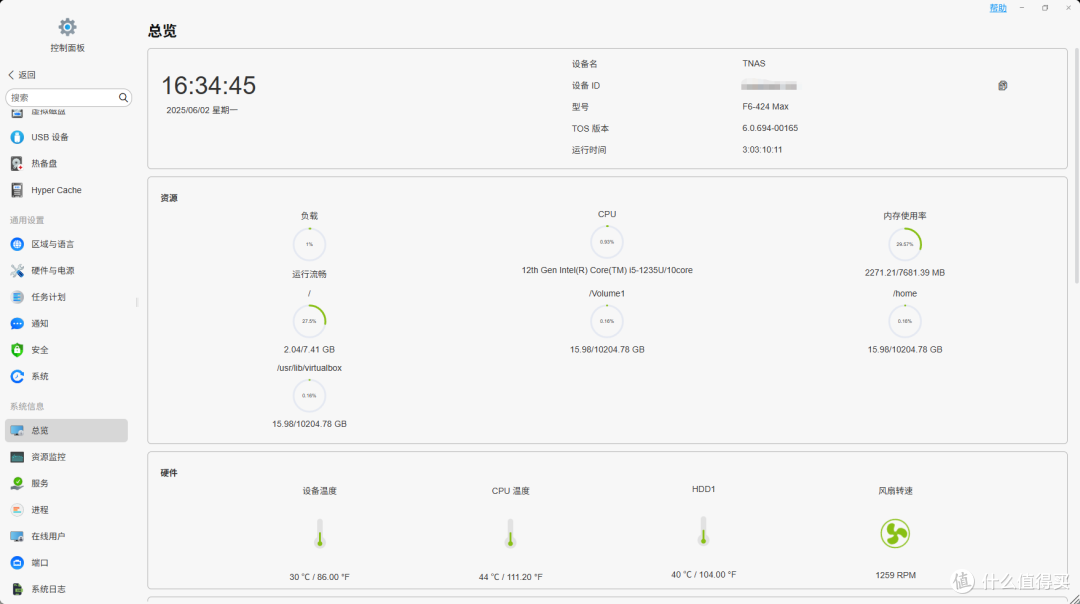
Task: Click the /Volume1 usage gauge
Action: click(607, 321)
